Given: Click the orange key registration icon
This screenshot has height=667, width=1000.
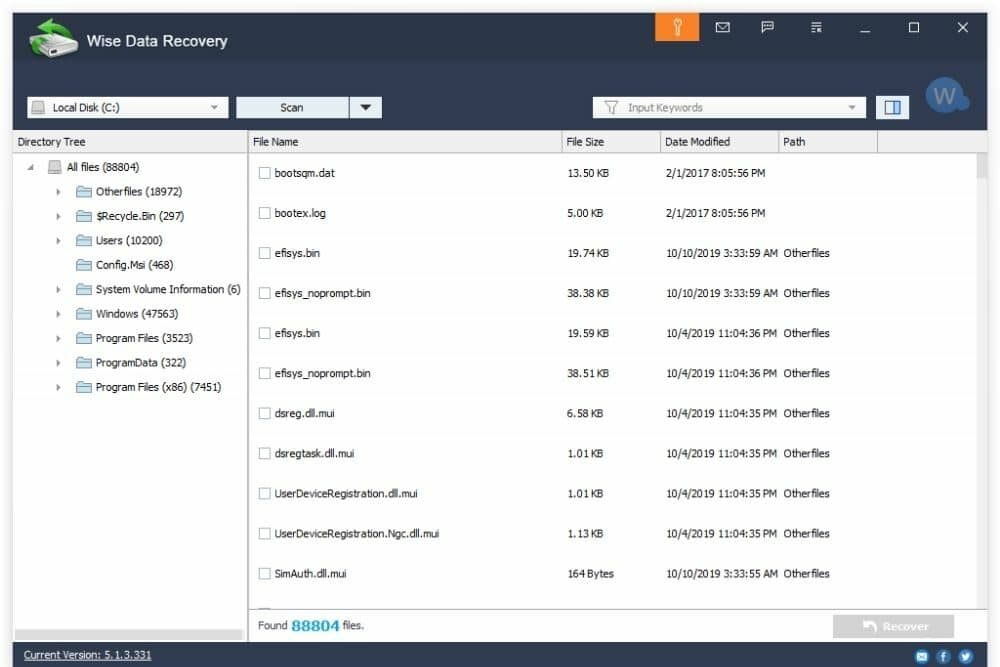Looking at the screenshot, I should coord(677,27).
